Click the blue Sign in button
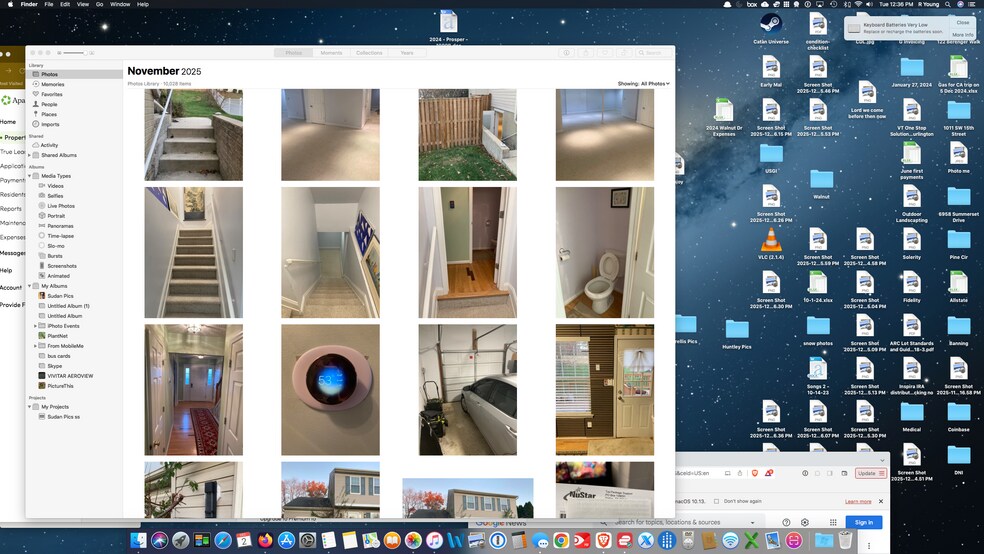984x554 pixels. (863, 522)
